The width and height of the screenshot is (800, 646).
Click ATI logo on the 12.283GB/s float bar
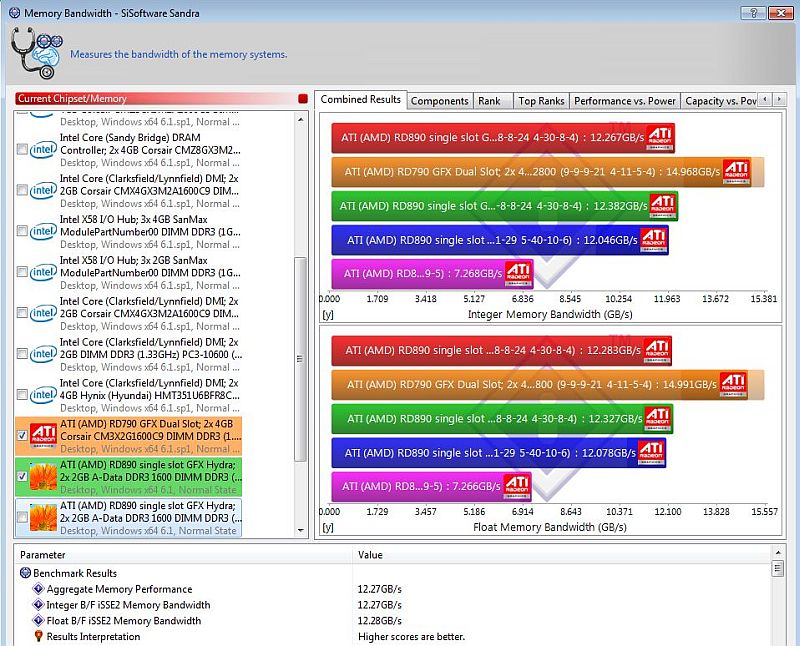tap(657, 350)
